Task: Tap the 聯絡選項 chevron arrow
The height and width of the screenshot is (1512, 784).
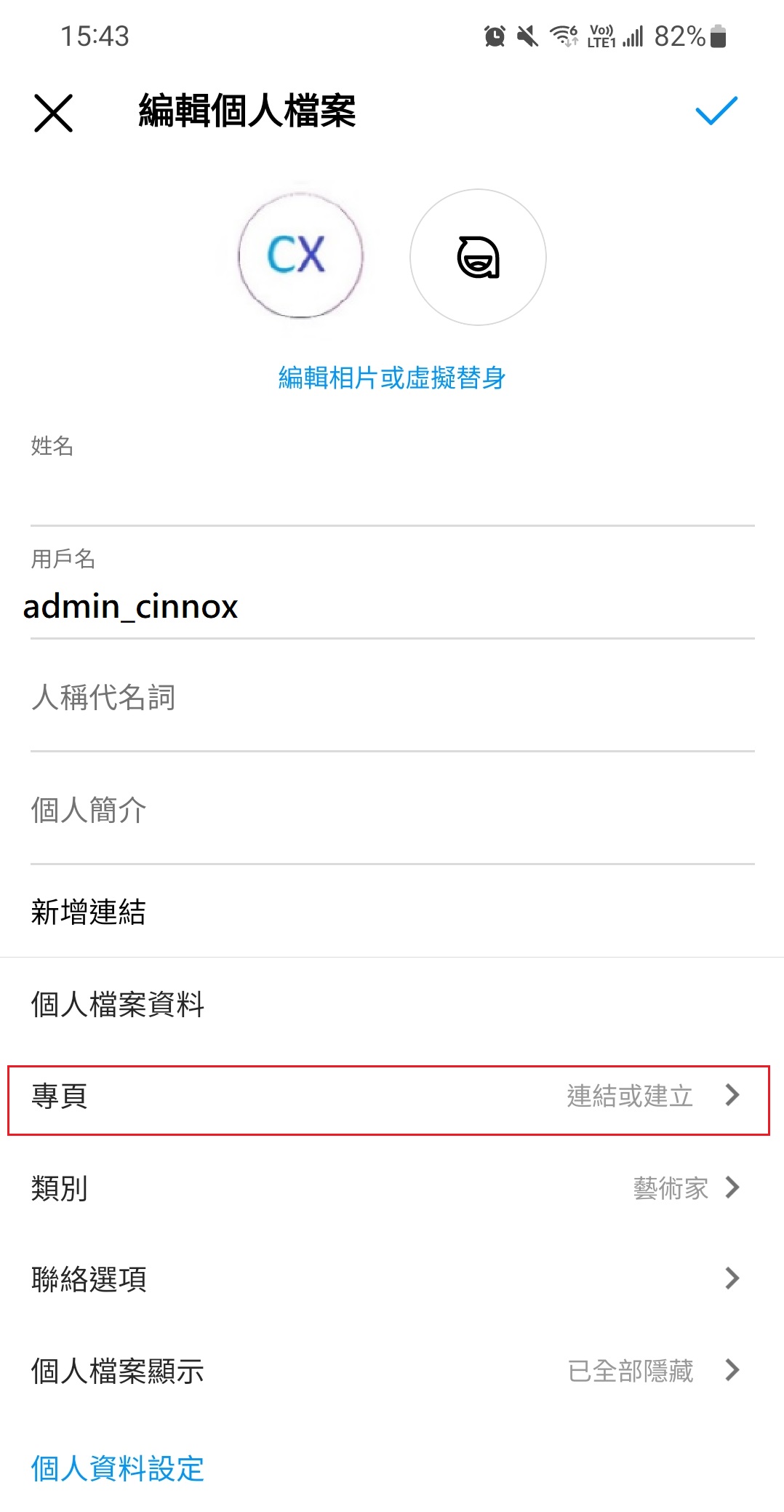Action: tap(732, 1278)
